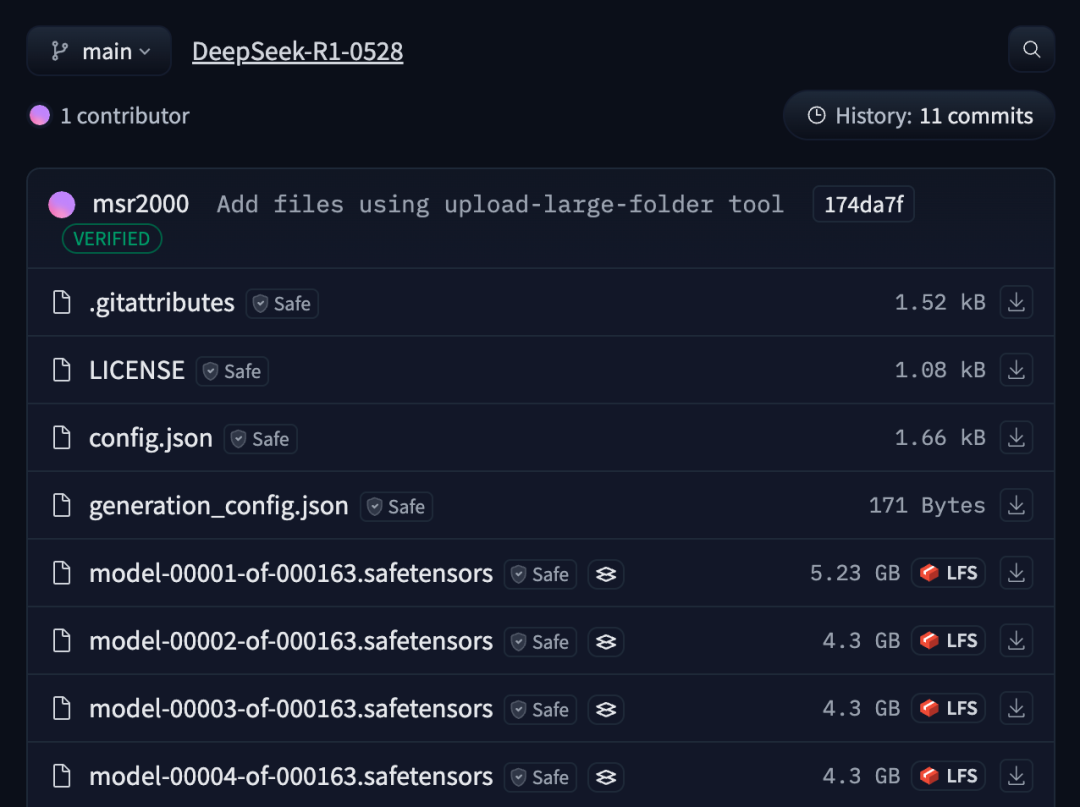
Task: Click Safe badge for model-00001 safetensors
Action: click(541, 574)
